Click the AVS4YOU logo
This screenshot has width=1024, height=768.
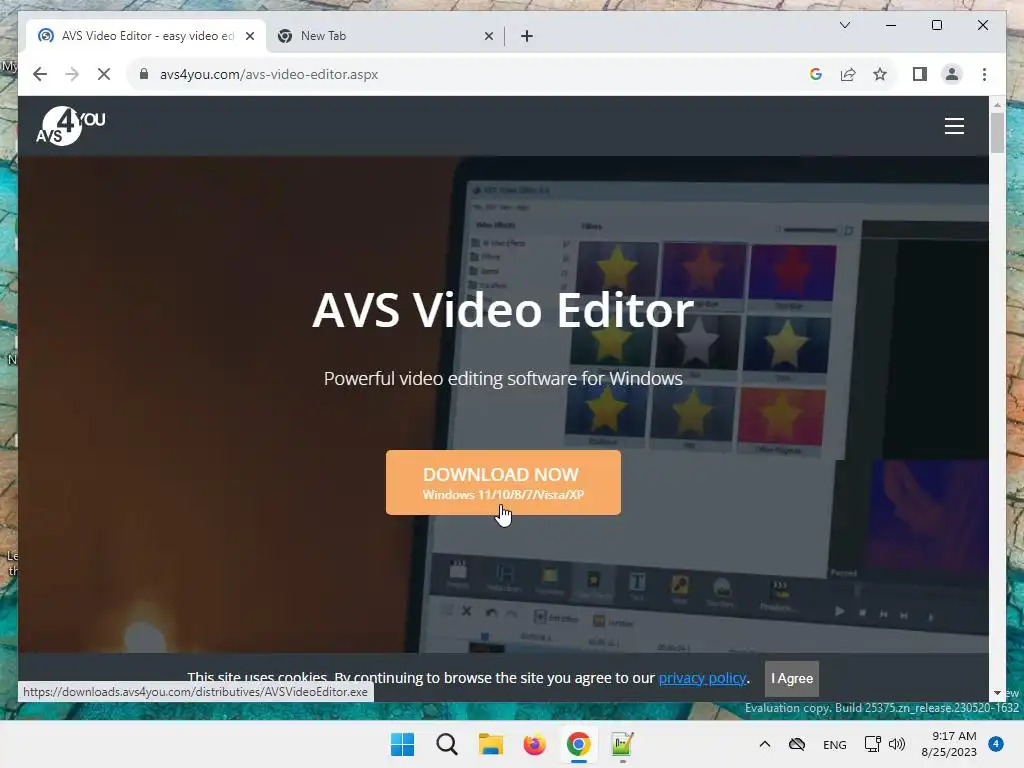(71, 125)
